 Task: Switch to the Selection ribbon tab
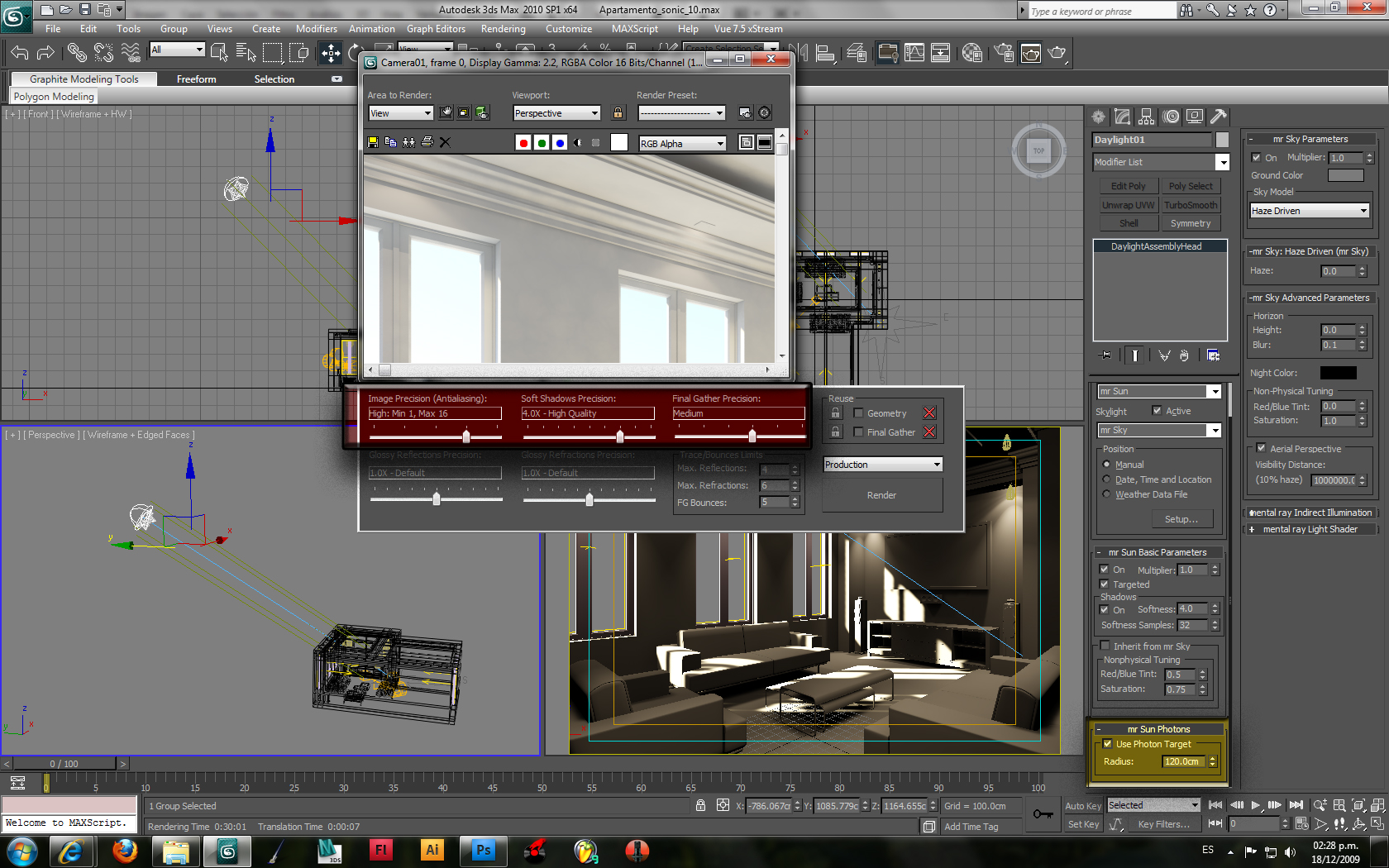[x=274, y=79]
